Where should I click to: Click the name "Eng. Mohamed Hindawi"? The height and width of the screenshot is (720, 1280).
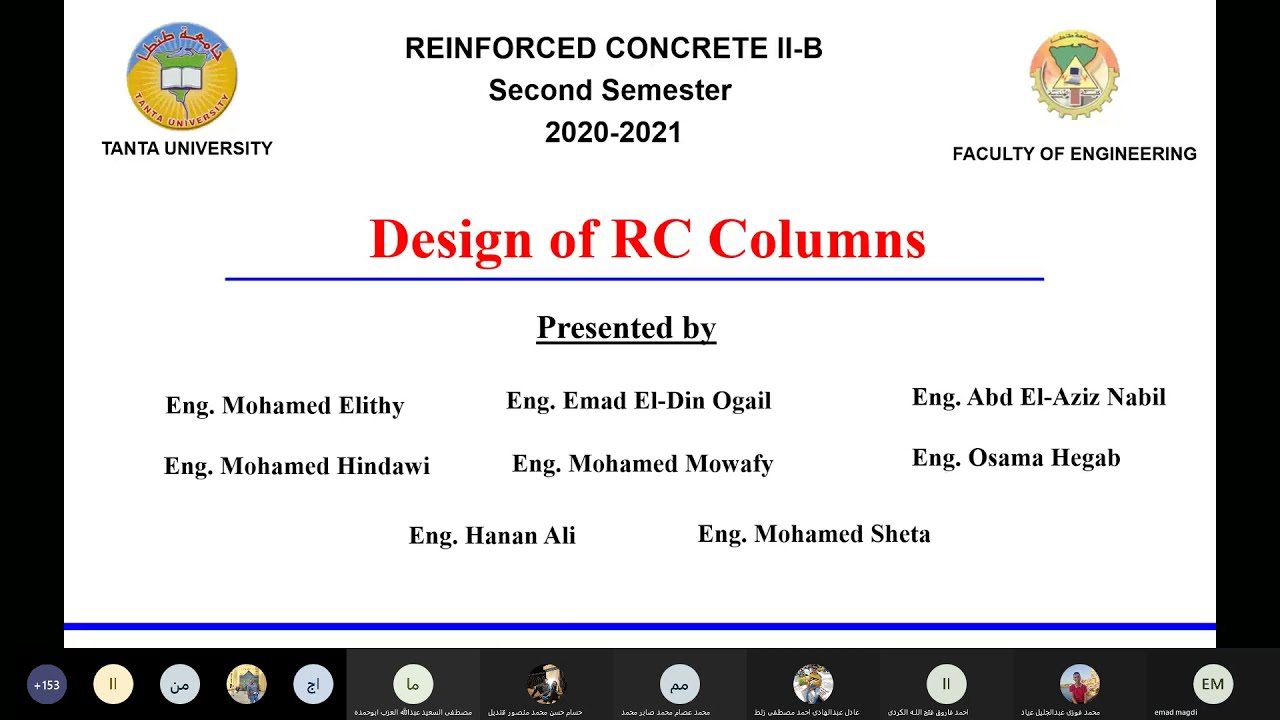297,466
